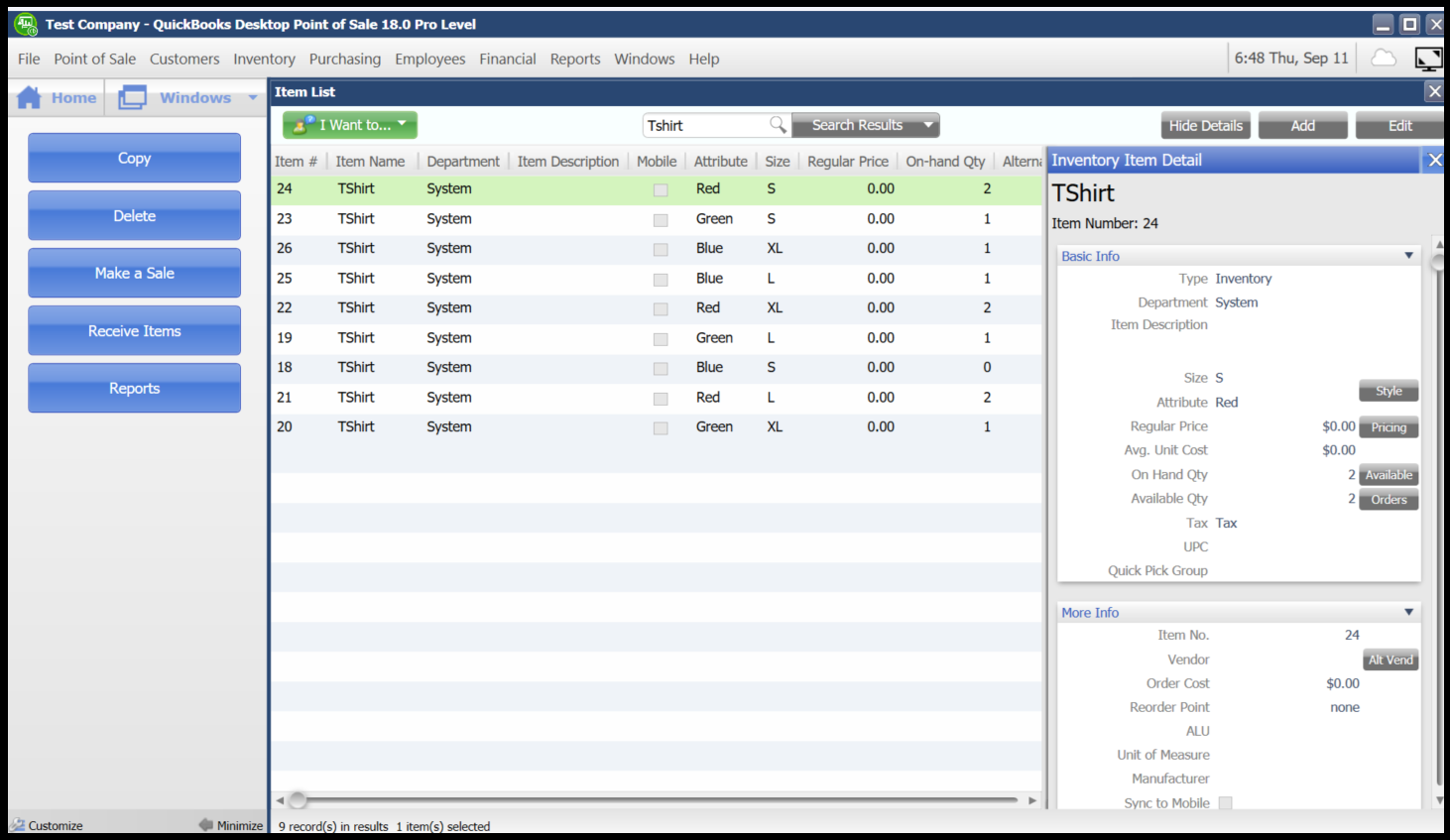
Task: Open the Inventory menu
Action: click(264, 60)
